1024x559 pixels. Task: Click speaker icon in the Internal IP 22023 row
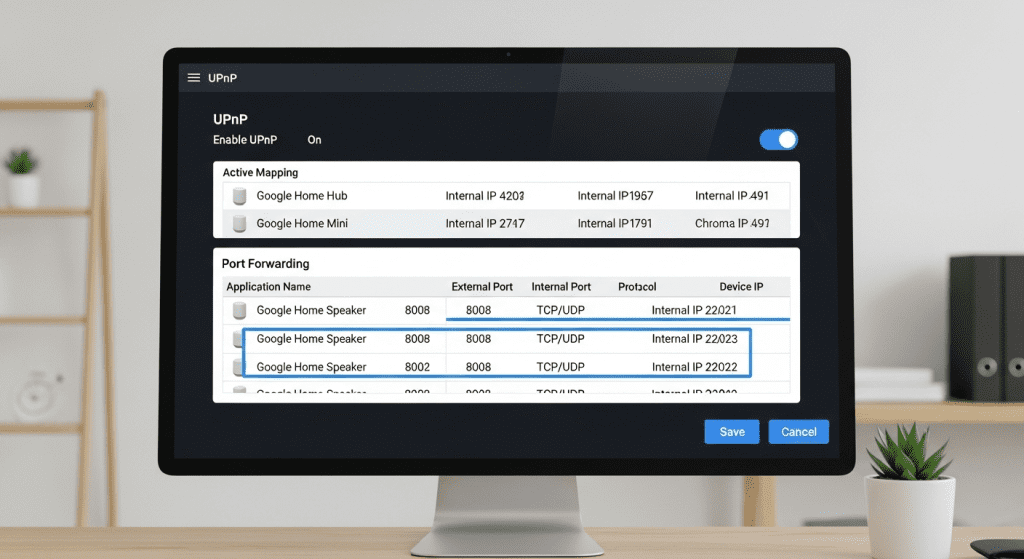[240, 339]
